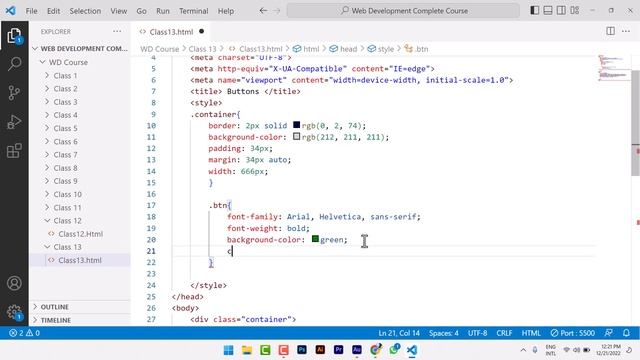Open editor more actions menu
Viewport: 640px width, 360px height.
pos(626,31)
